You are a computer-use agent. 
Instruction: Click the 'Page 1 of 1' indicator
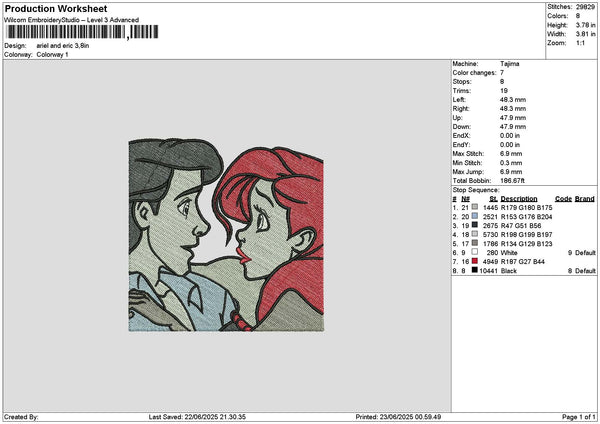pyautogui.click(x=579, y=417)
